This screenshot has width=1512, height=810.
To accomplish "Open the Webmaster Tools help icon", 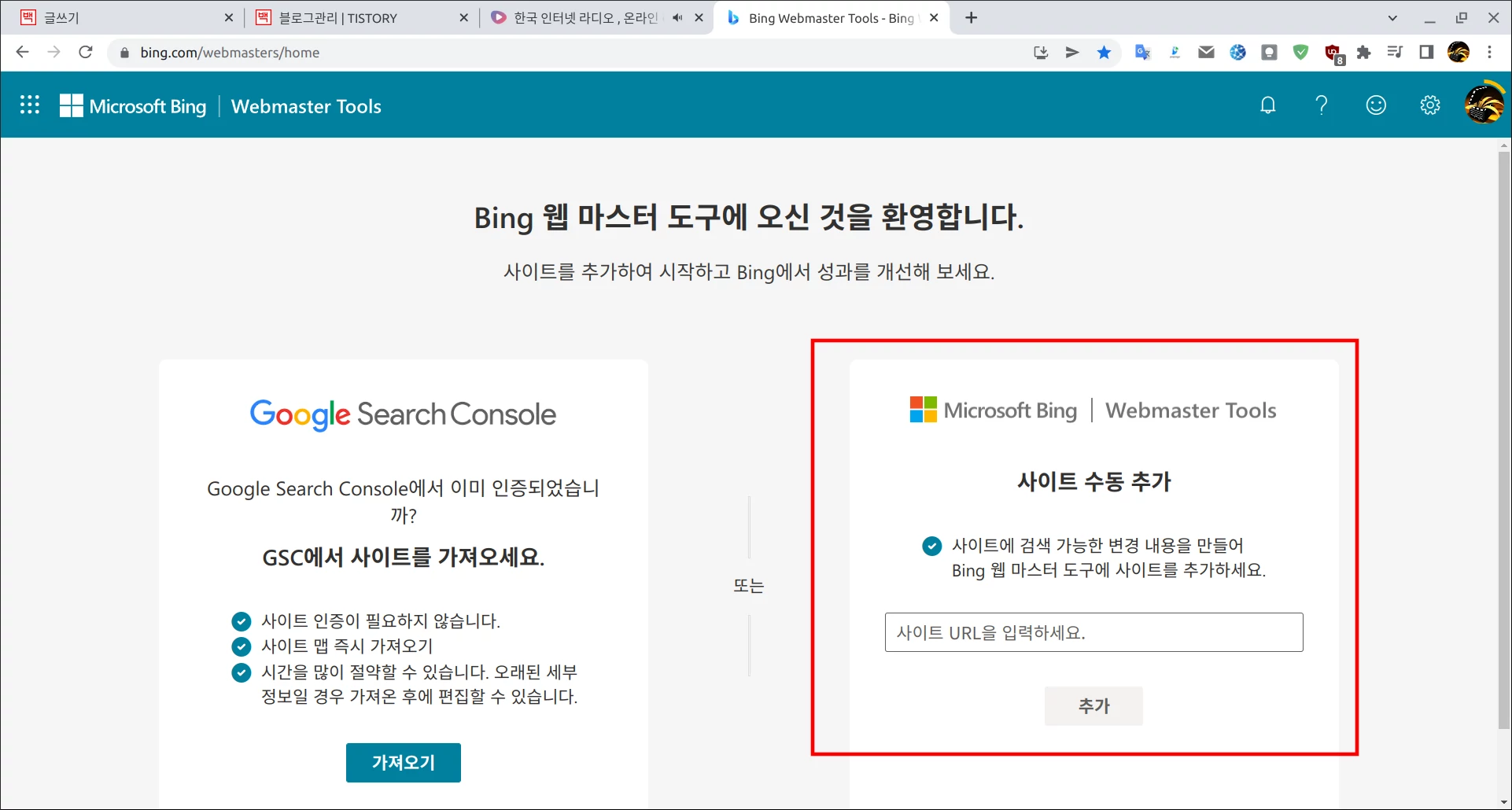I will (1322, 105).
